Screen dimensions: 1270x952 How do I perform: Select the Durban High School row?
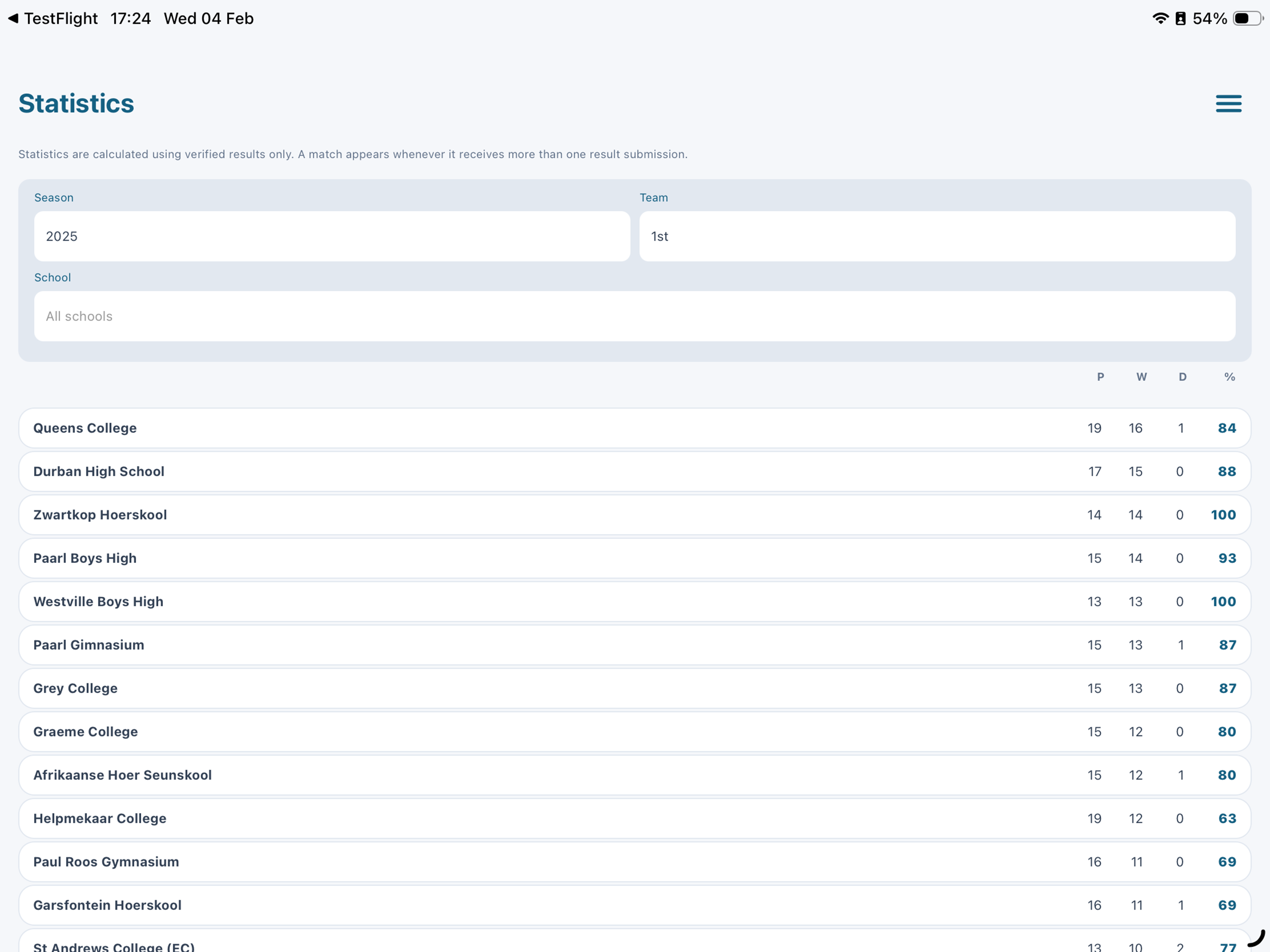[x=635, y=472]
